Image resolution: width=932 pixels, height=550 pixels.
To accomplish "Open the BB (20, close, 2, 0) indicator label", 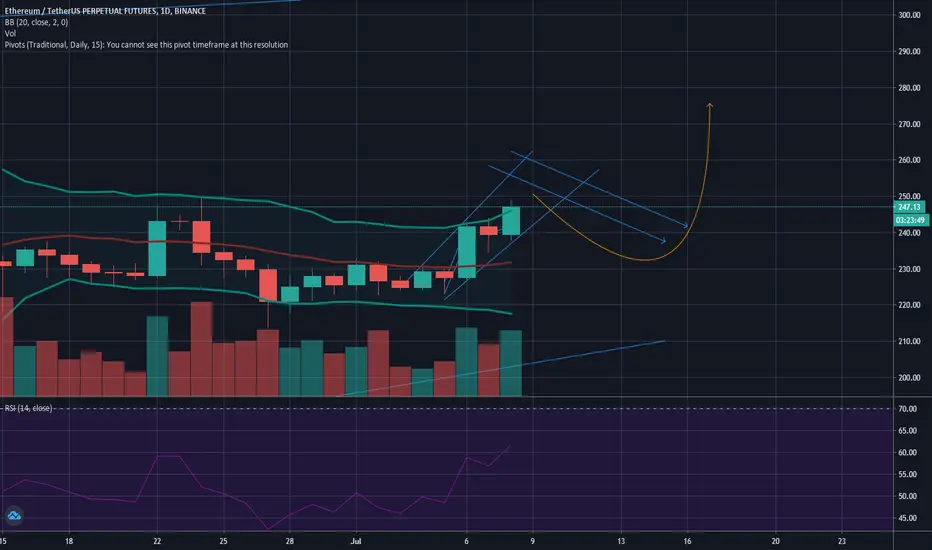I will coord(36,22).
